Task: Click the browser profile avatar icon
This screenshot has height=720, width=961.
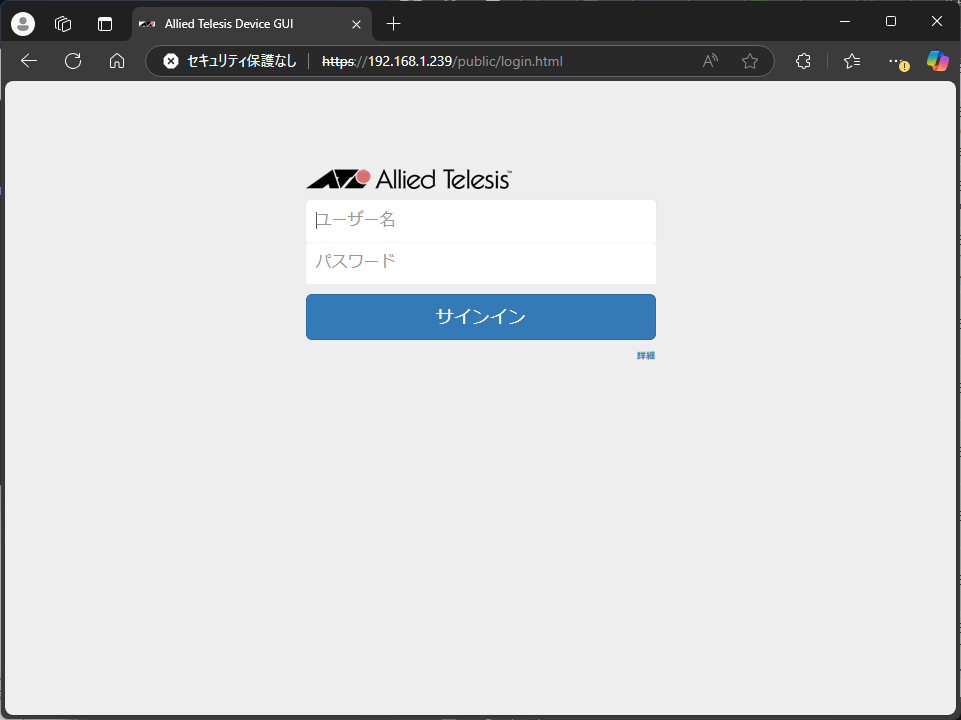Action: pos(22,23)
